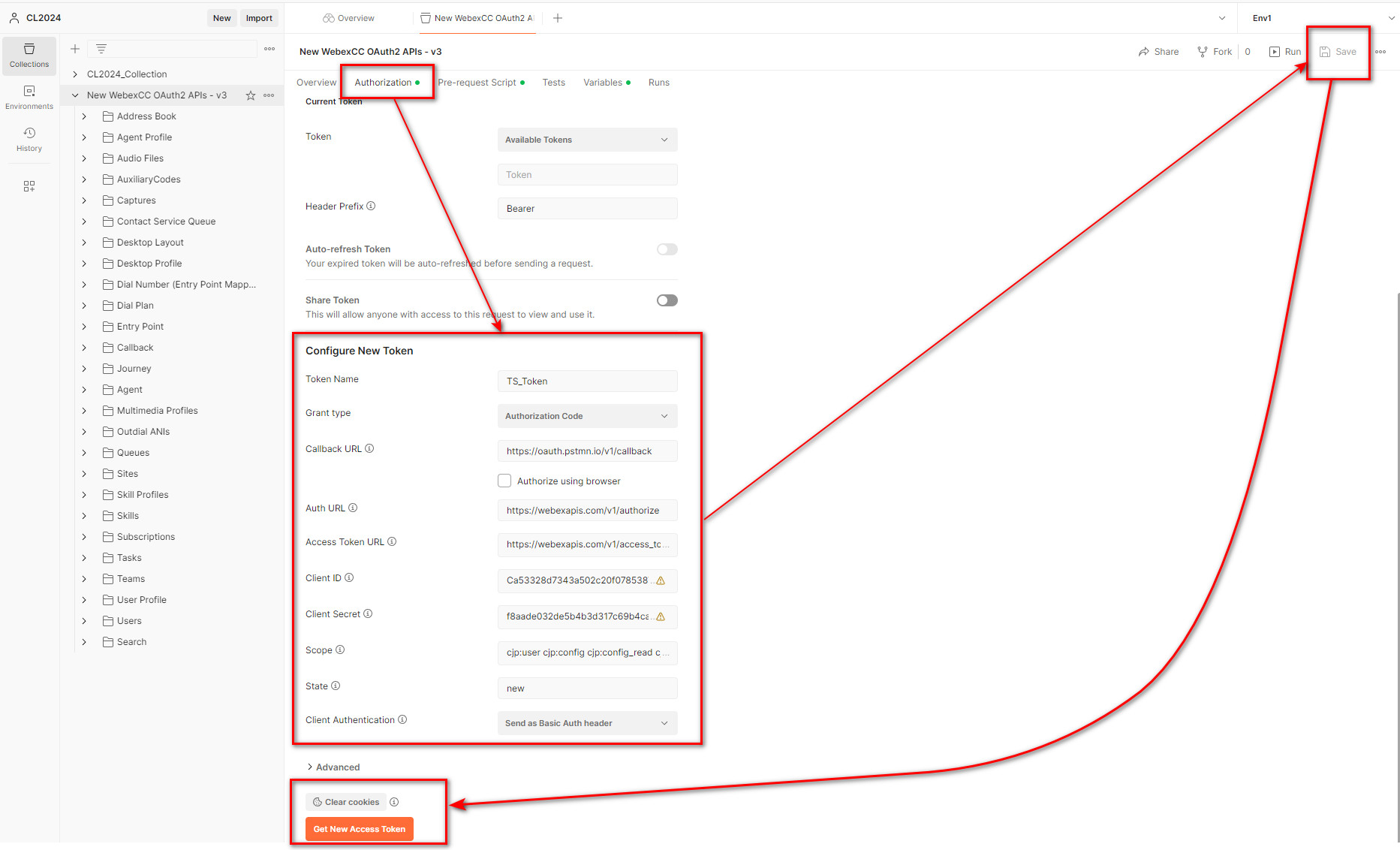Viewport: 1400px width, 850px height.
Task: Click the Run collection button
Action: click(x=1285, y=52)
